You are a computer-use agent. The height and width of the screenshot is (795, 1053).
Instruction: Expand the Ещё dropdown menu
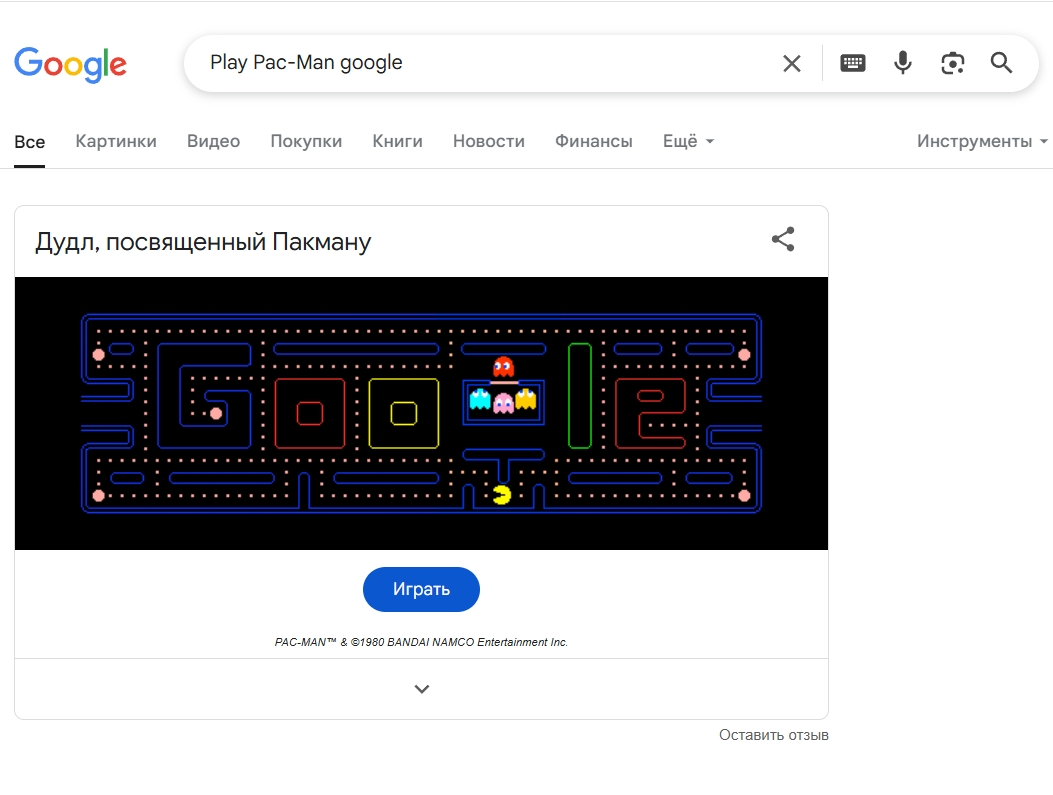688,141
